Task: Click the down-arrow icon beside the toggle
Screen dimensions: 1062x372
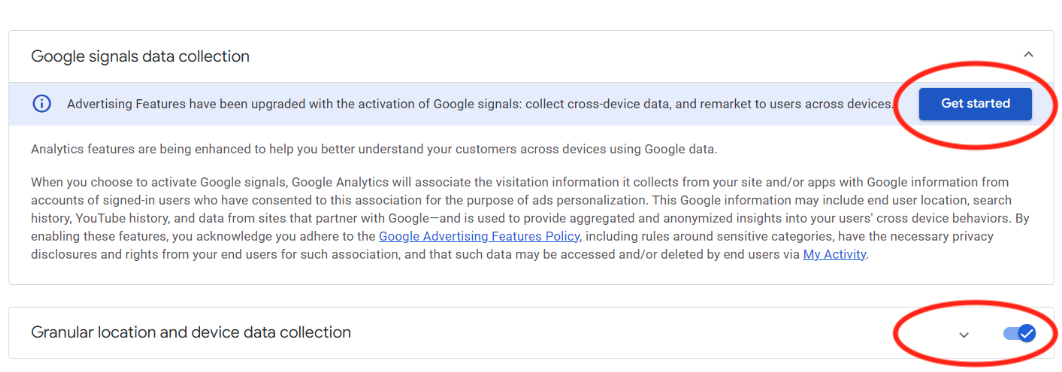Action: [x=964, y=334]
